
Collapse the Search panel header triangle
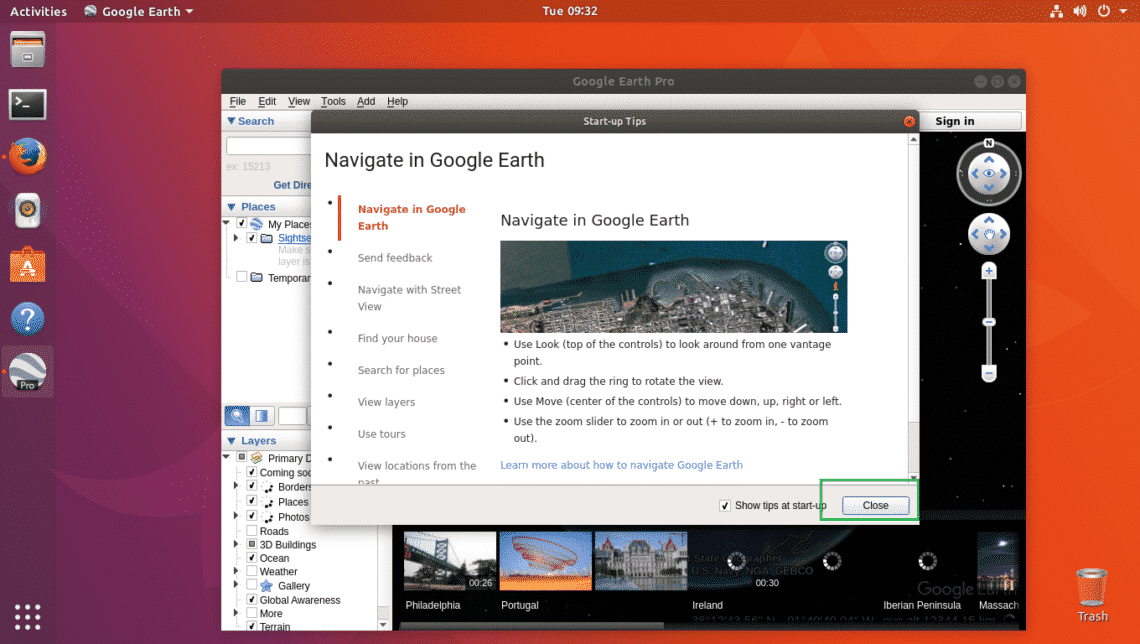(231, 121)
